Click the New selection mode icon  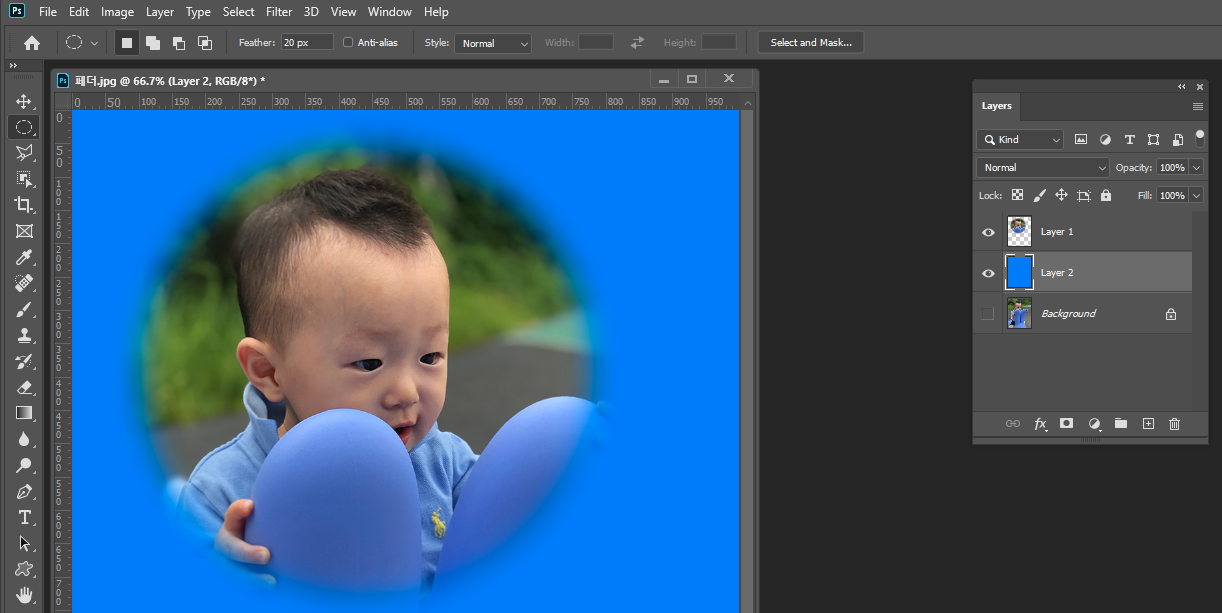pos(127,43)
